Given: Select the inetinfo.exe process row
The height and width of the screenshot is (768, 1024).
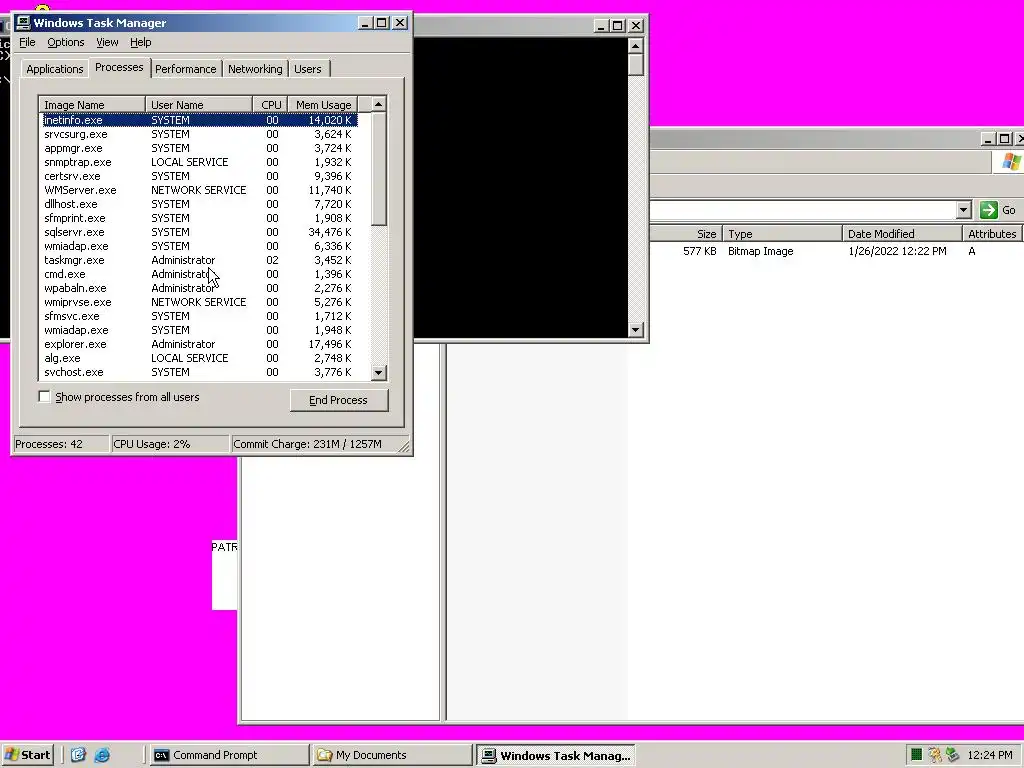Looking at the screenshot, I should tap(199, 120).
